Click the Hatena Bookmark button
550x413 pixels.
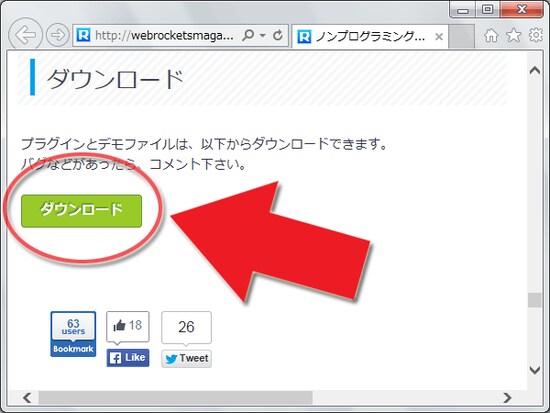click(x=73, y=349)
